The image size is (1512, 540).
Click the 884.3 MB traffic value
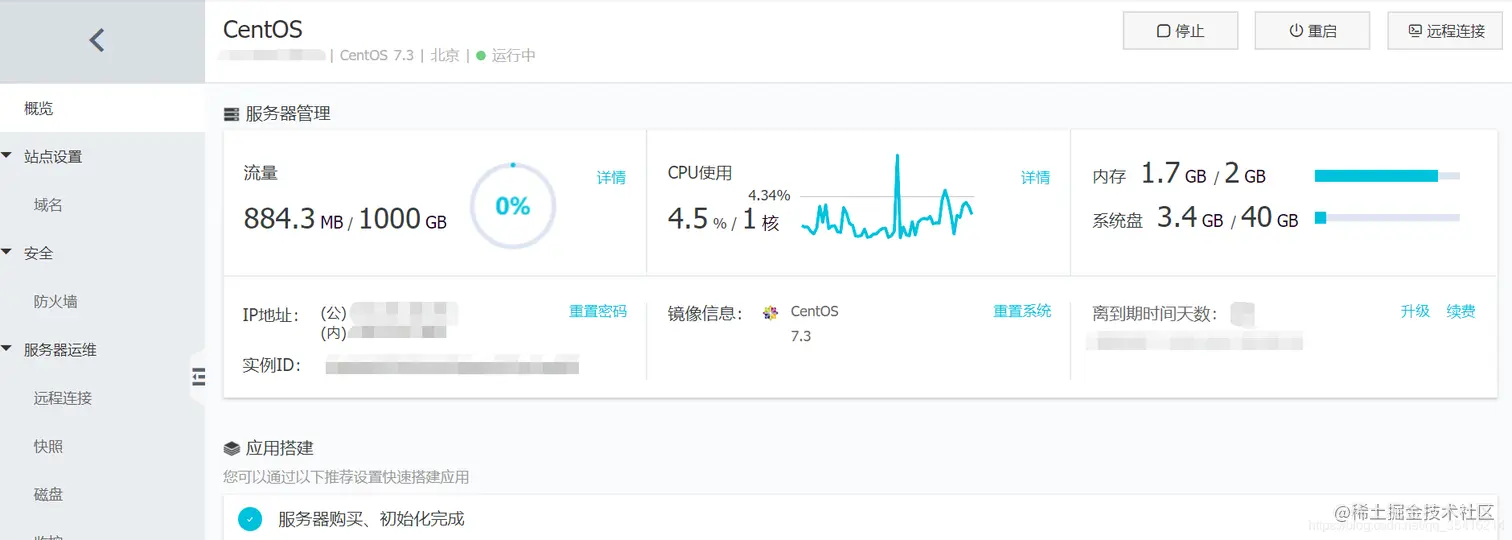293,218
